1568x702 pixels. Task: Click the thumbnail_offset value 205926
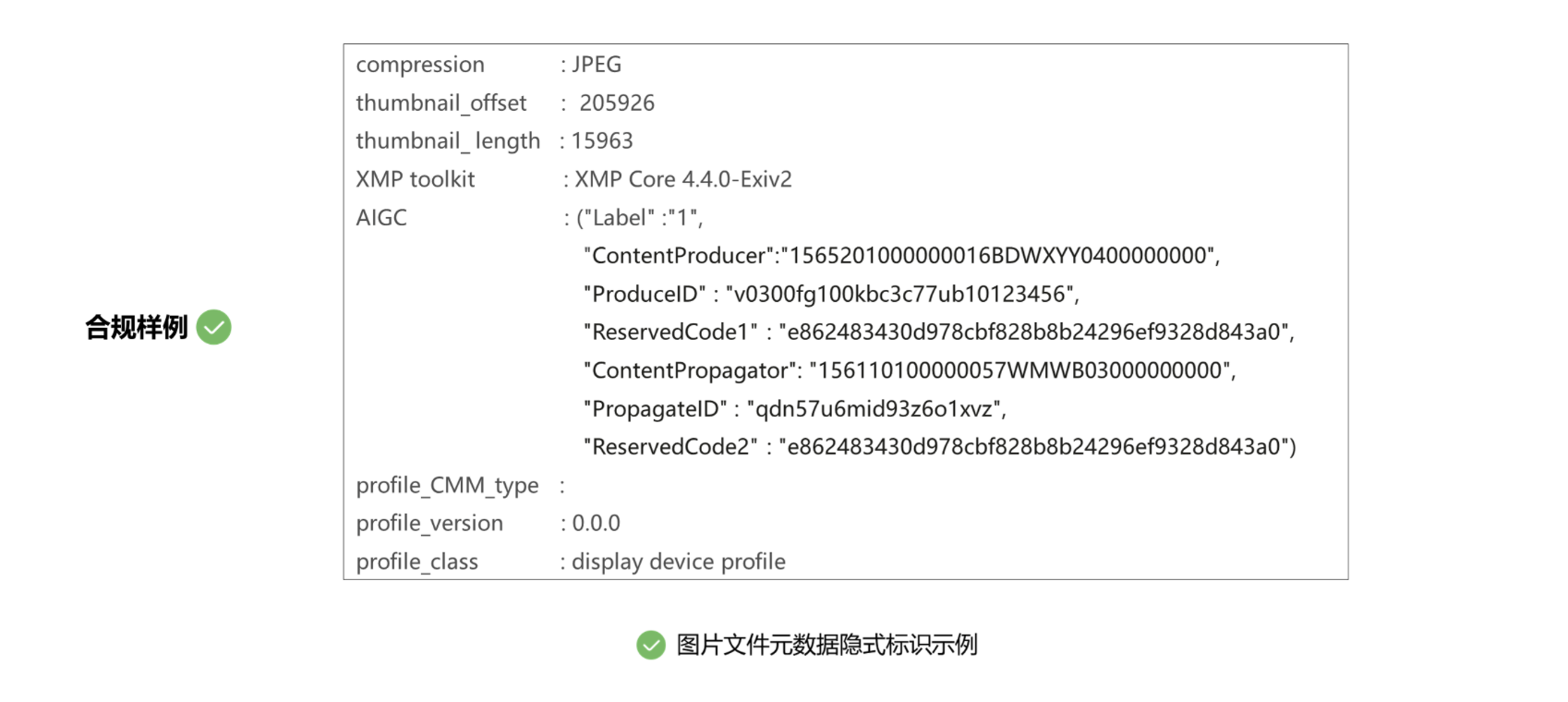pos(617,103)
